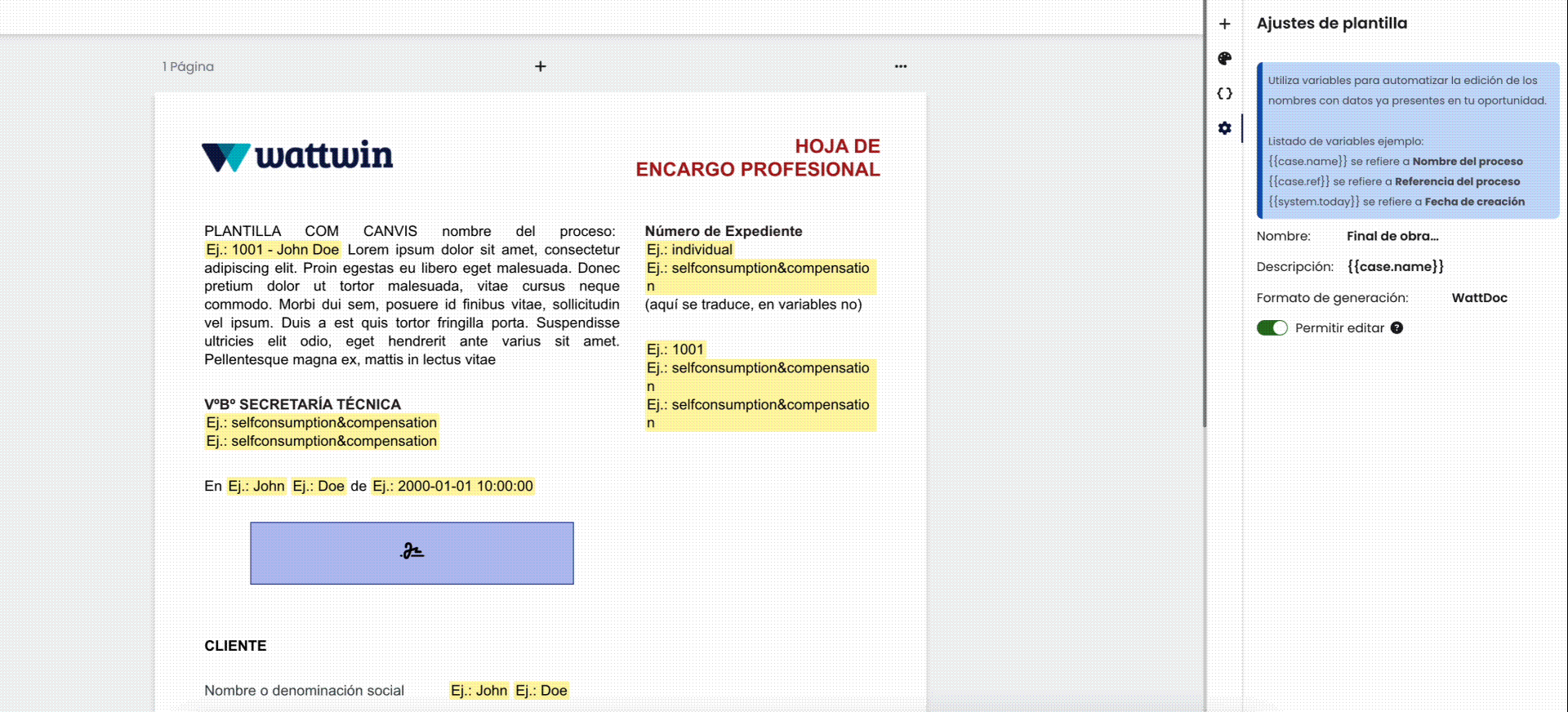Toggle the Permitir editar switch

pos(1272,327)
